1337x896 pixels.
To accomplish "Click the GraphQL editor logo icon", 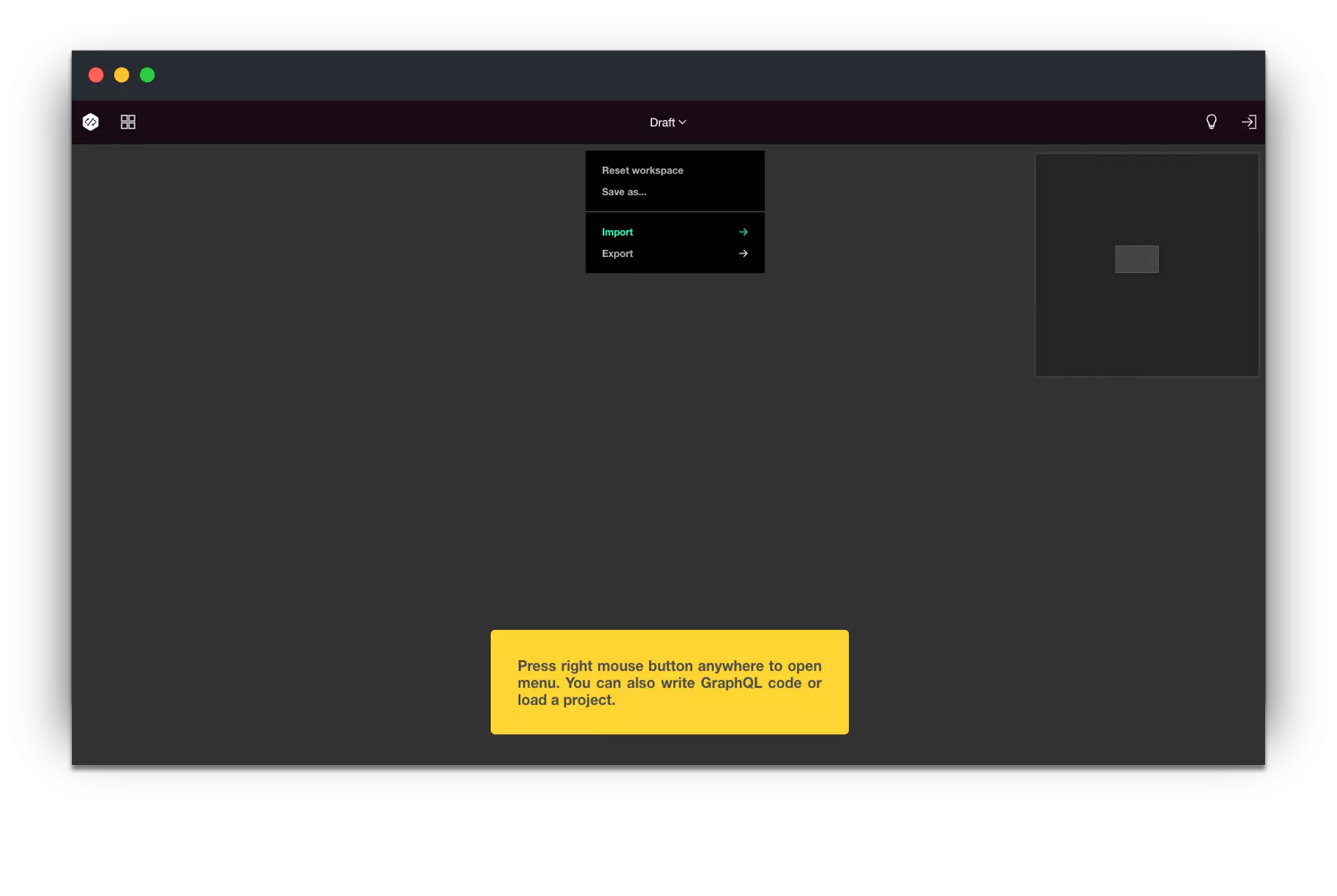I will coord(91,122).
